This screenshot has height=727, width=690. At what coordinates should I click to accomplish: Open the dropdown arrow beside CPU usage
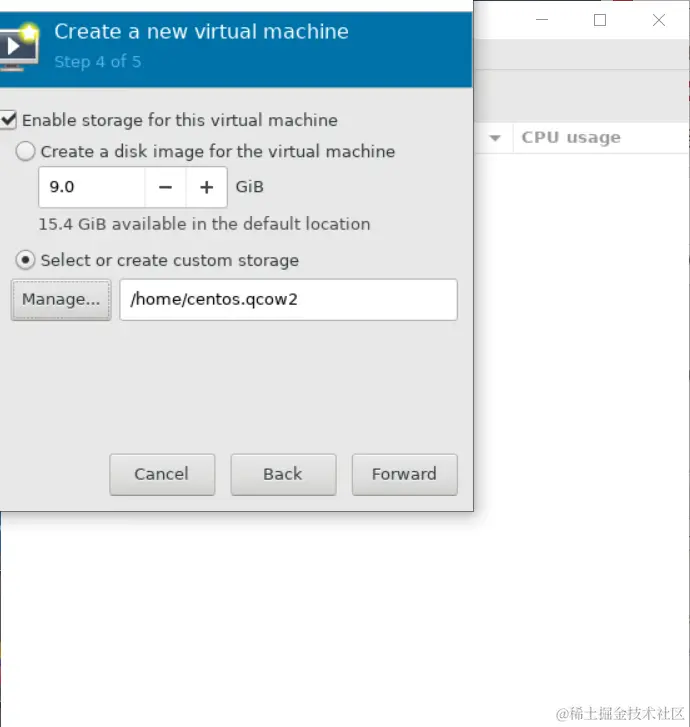tap(495, 138)
